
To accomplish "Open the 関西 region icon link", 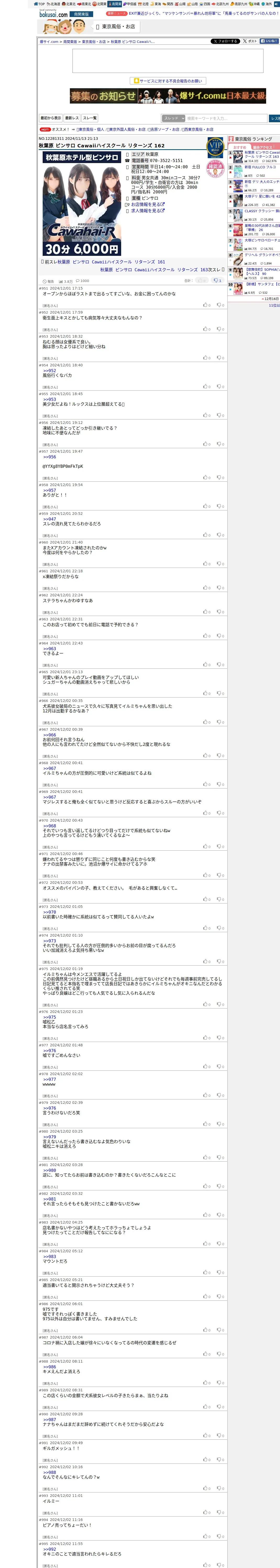I will [x=168, y=4].
